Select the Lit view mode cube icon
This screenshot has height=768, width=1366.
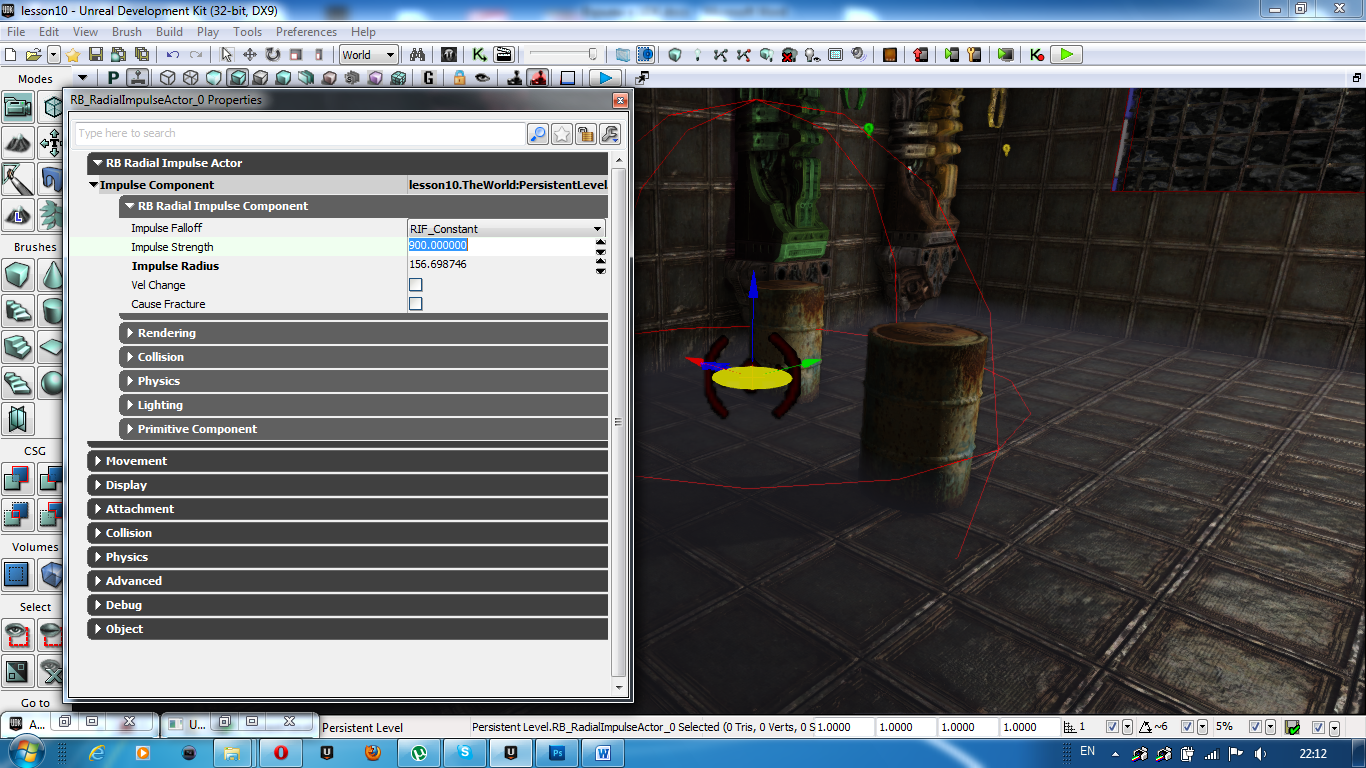[x=237, y=77]
